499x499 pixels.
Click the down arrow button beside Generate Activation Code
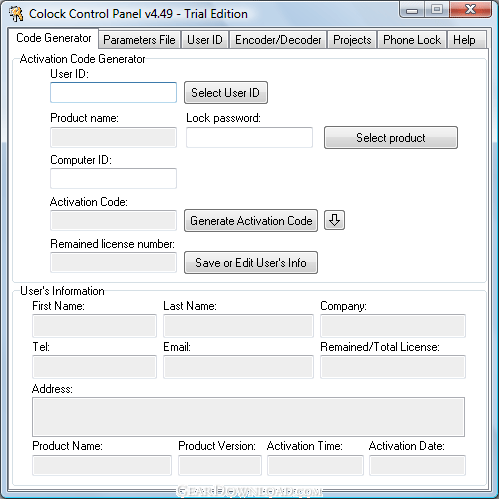pyautogui.click(x=334, y=220)
